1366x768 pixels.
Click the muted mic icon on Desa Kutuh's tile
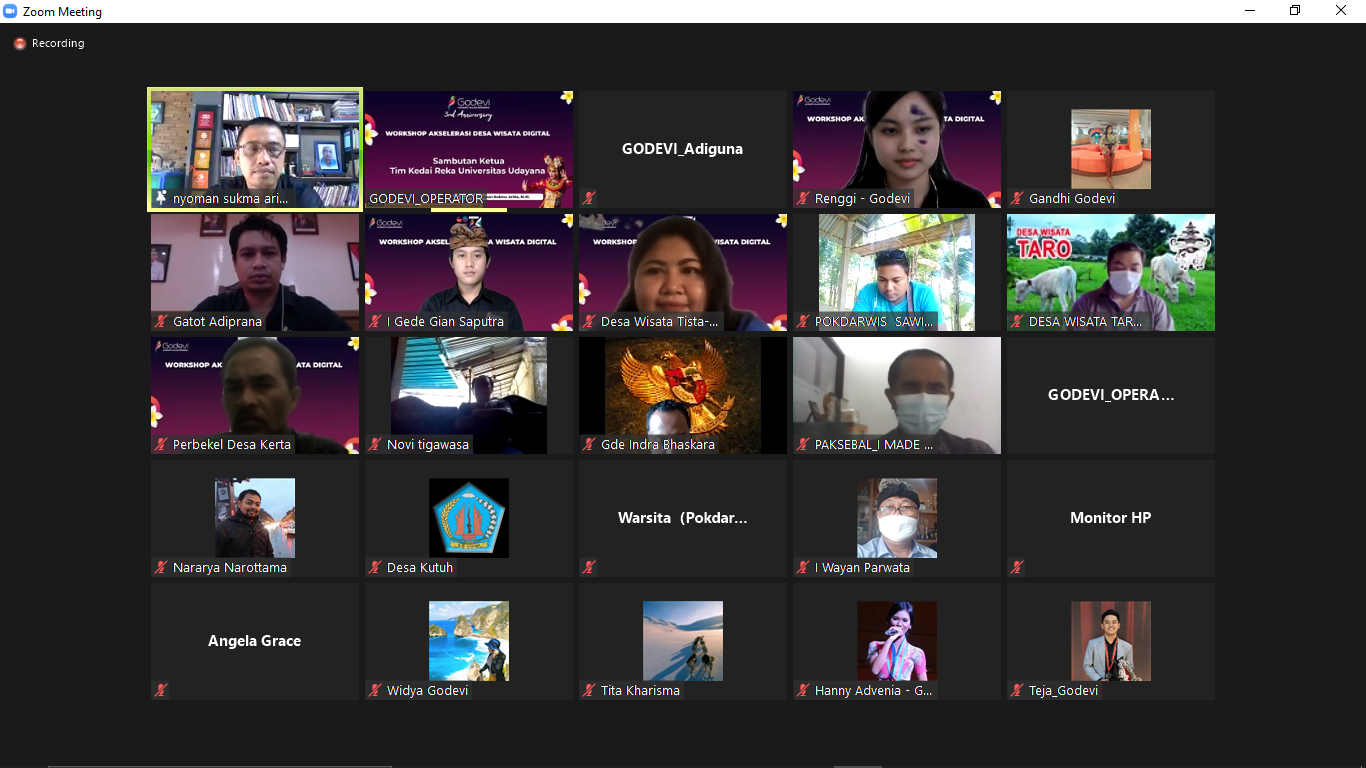click(x=375, y=567)
